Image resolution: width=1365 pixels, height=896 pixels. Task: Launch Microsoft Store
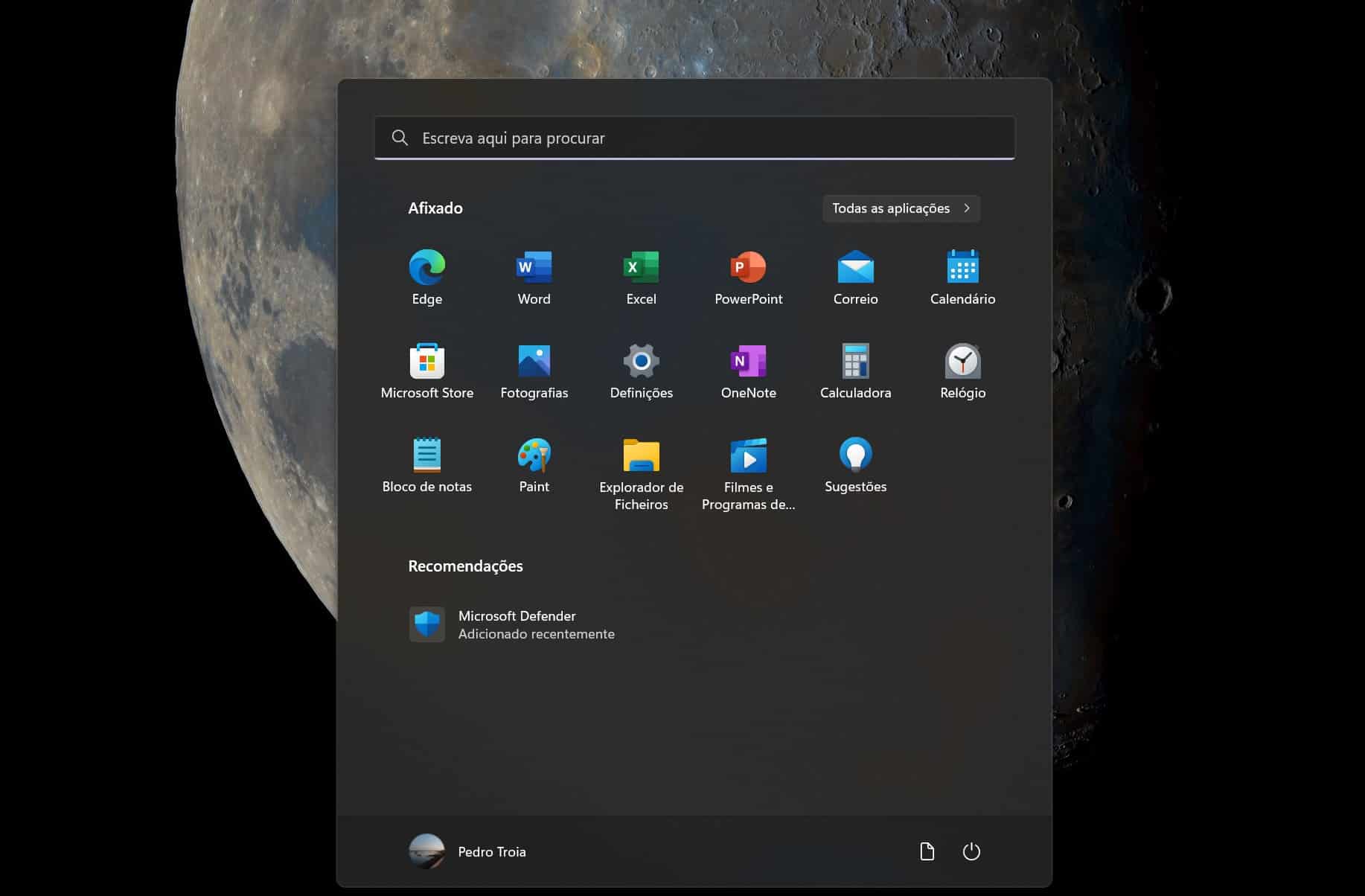tap(427, 362)
